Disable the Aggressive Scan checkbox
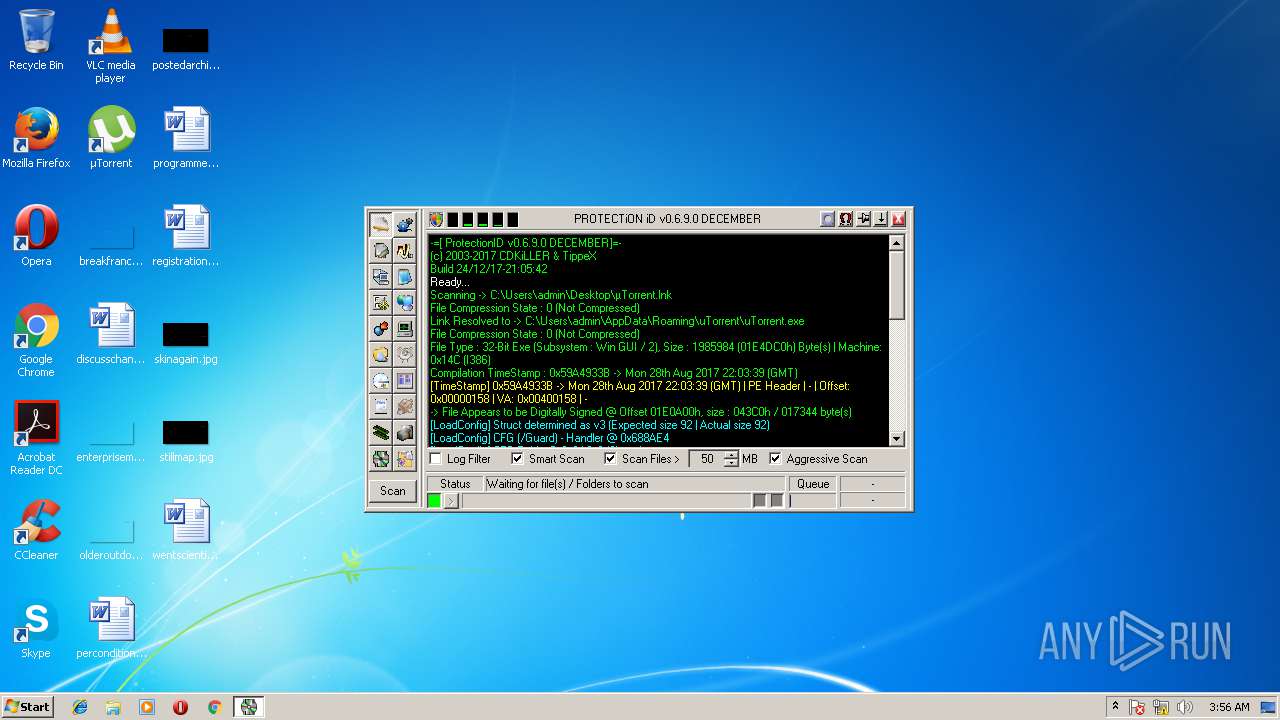This screenshot has height=720, width=1280. (775, 459)
